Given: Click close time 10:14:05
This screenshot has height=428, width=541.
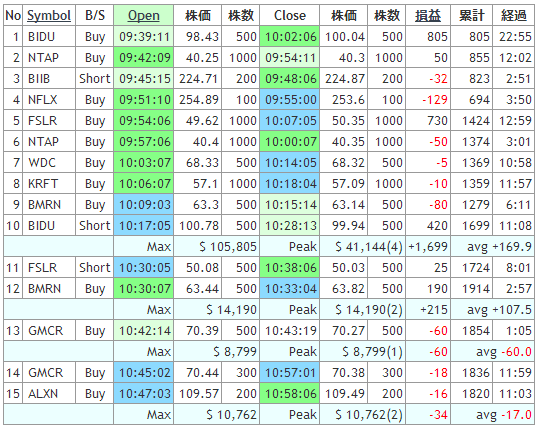Looking at the screenshot, I should click(x=290, y=163).
